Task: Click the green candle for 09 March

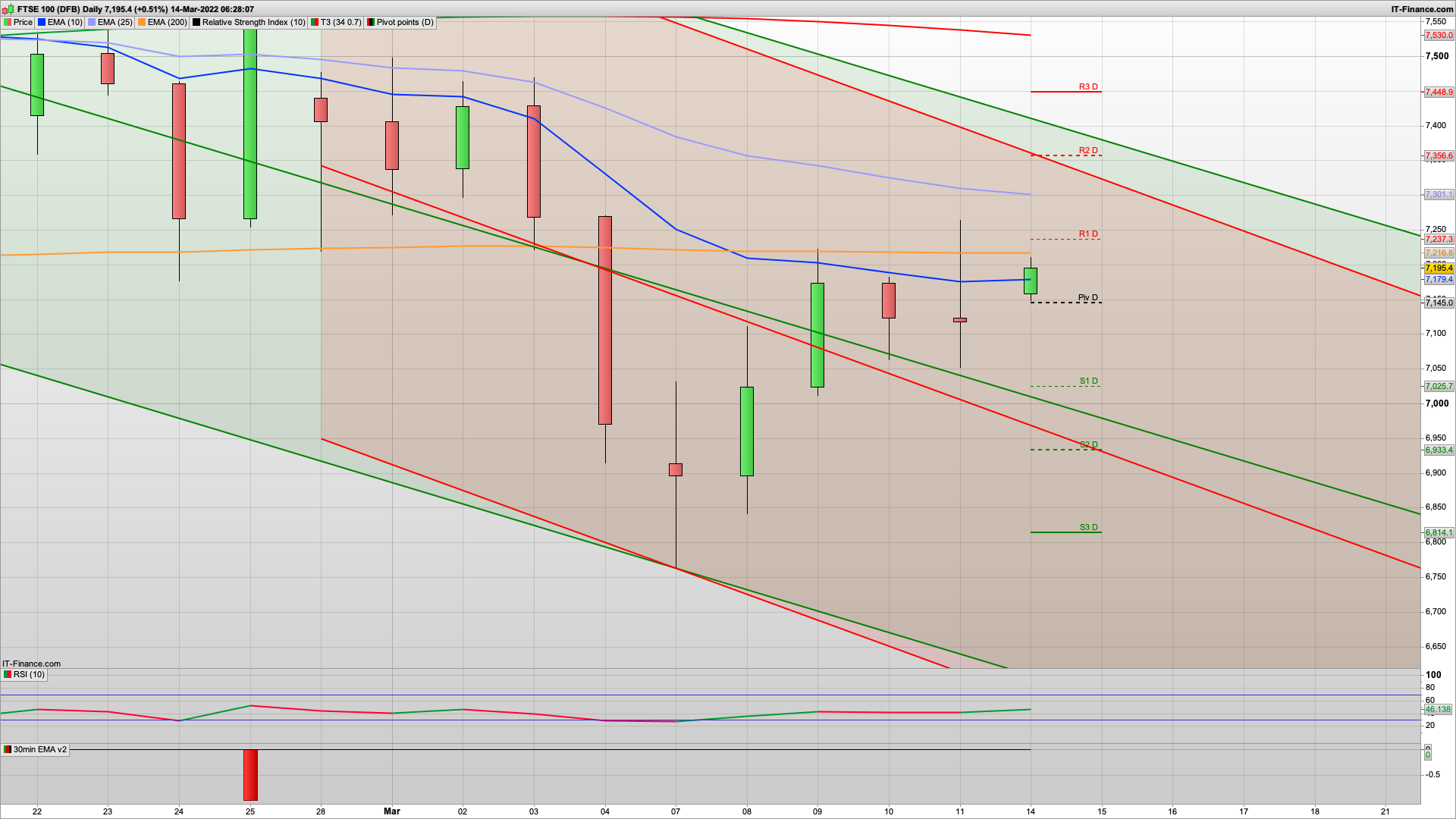Action: tap(817, 335)
